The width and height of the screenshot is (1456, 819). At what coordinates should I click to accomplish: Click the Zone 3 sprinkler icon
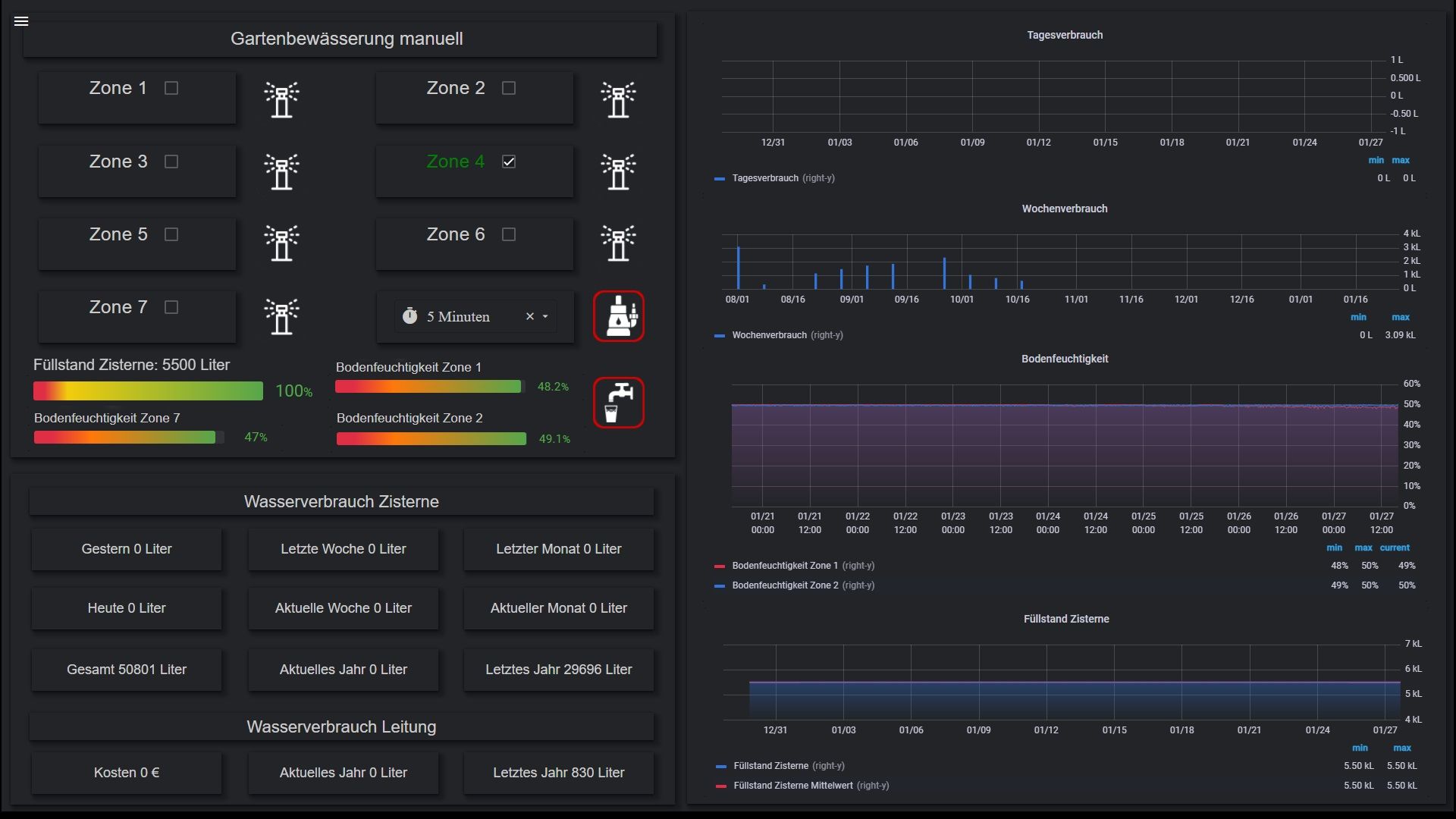point(281,171)
